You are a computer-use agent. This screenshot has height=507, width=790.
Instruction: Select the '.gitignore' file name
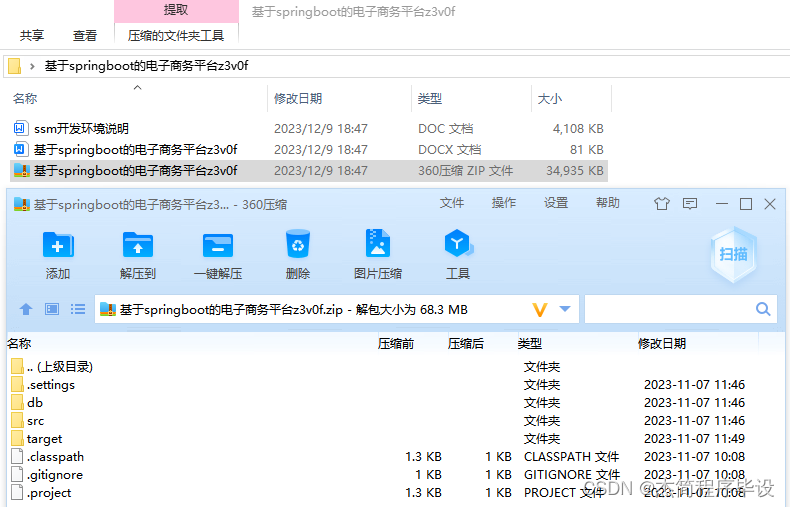click(x=55, y=475)
